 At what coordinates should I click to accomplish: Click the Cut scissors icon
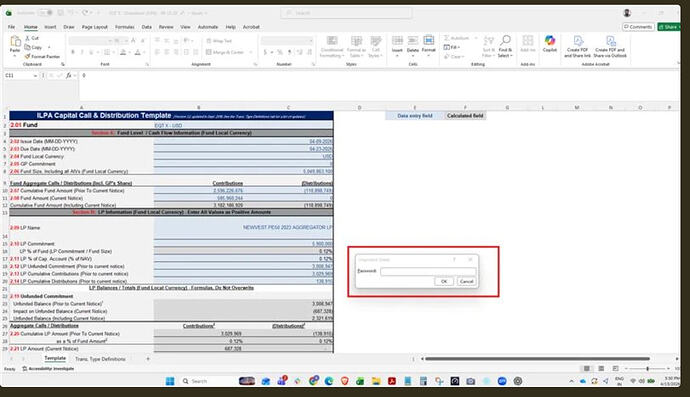(x=28, y=38)
